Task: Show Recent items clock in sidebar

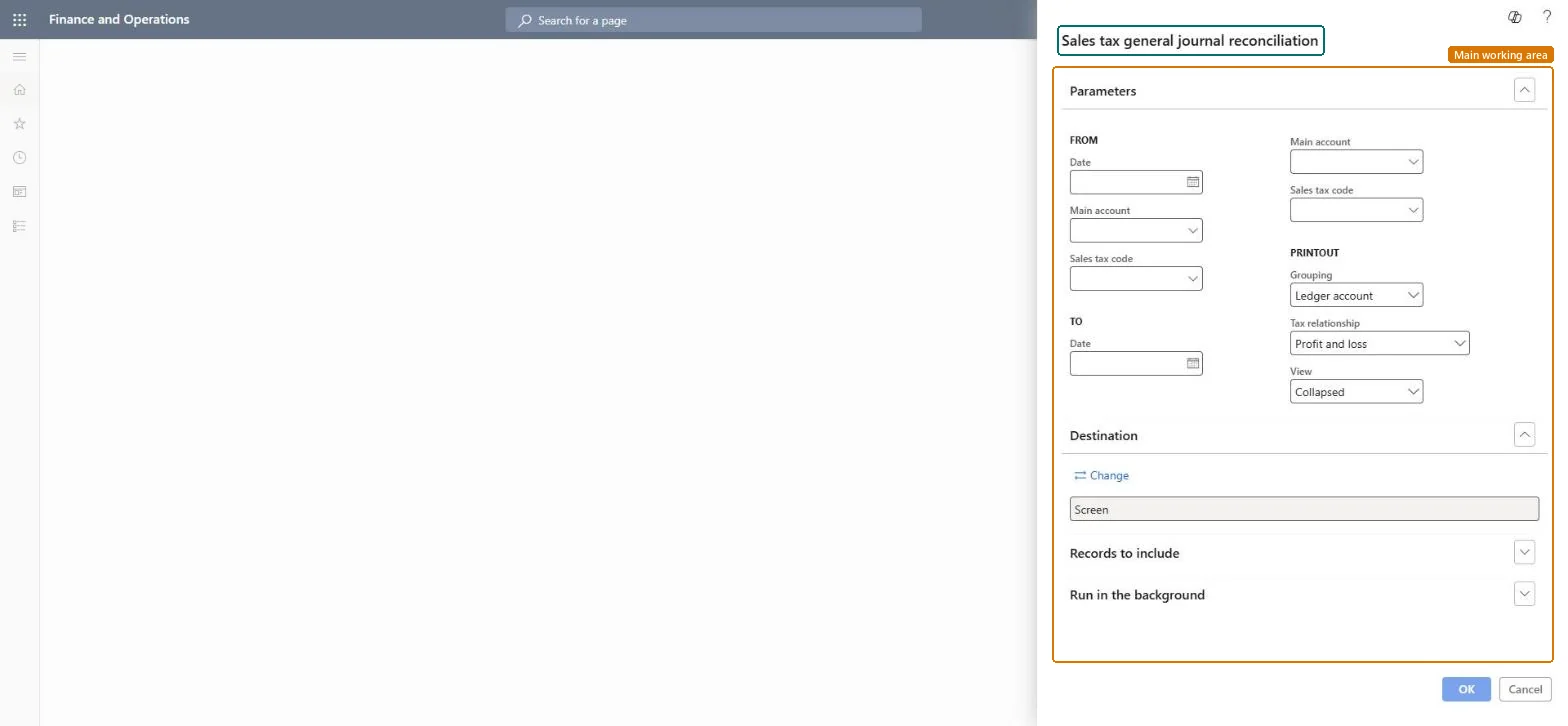Action: click(19, 158)
